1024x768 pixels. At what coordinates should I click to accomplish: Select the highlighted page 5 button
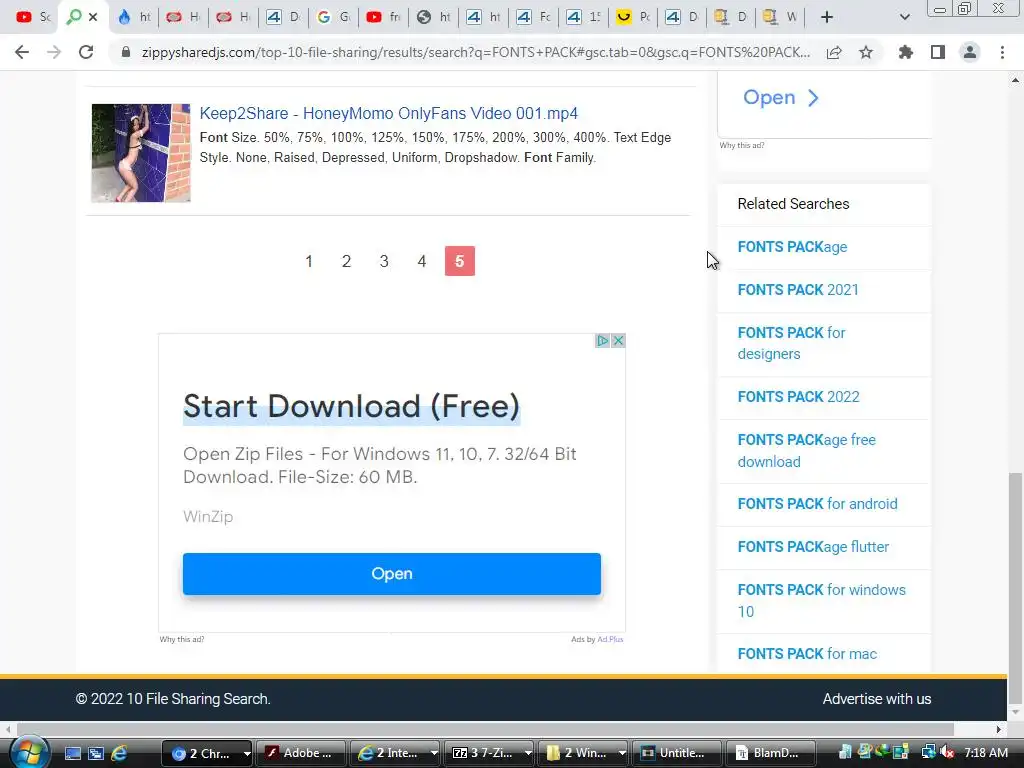[460, 261]
